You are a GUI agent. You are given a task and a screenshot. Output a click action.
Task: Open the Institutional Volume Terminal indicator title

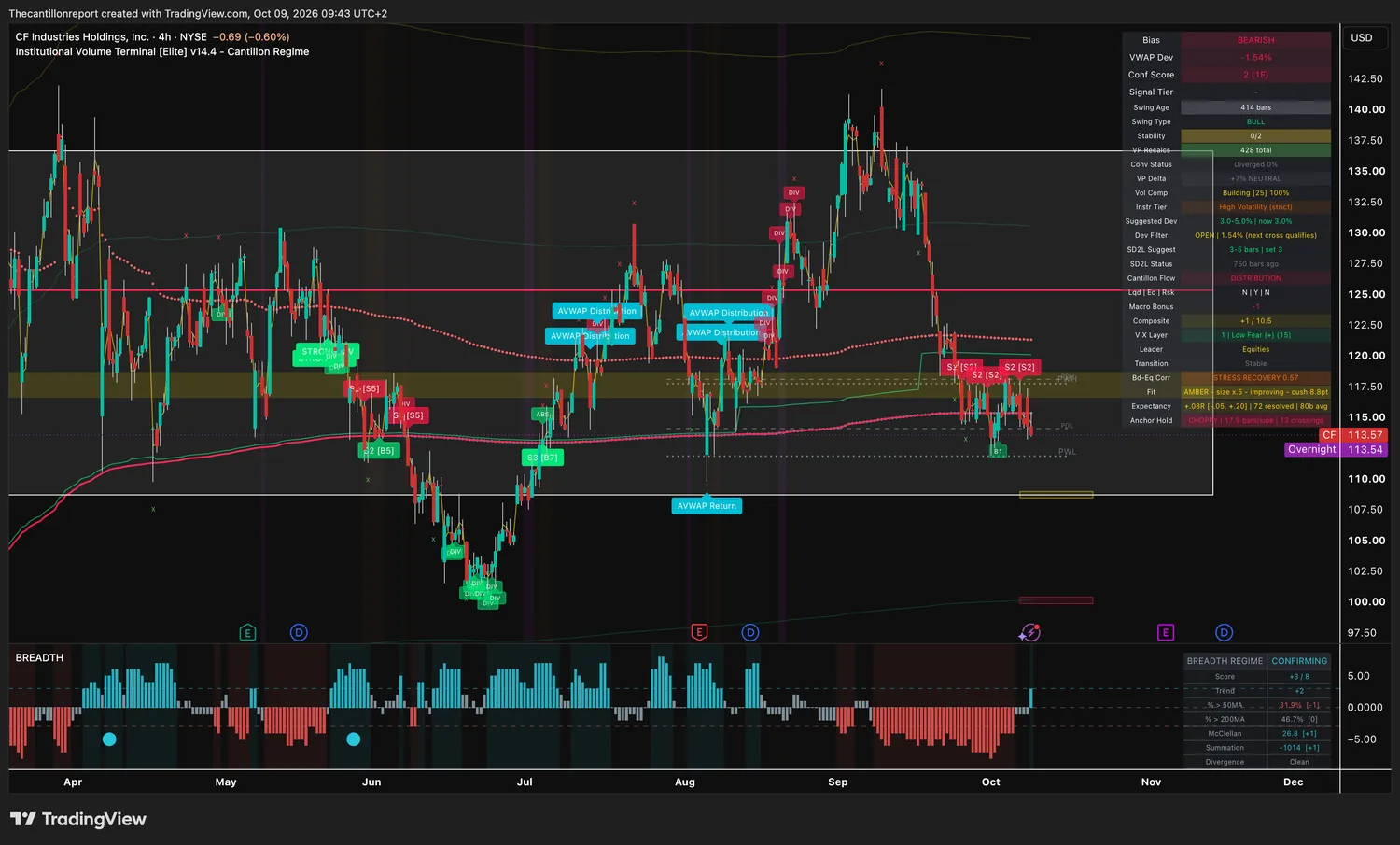click(x=162, y=52)
